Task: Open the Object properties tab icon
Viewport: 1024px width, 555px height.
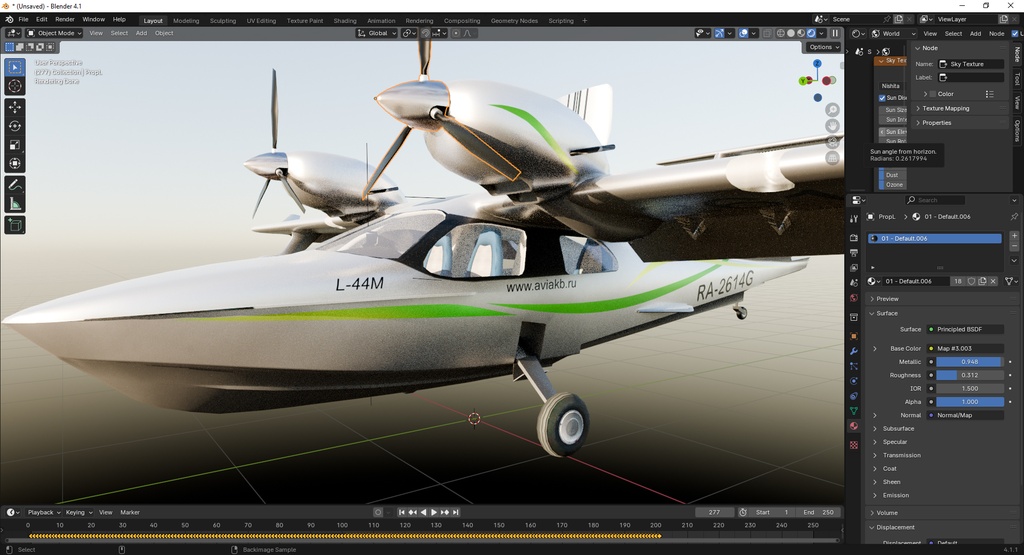Action: click(854, 336)
